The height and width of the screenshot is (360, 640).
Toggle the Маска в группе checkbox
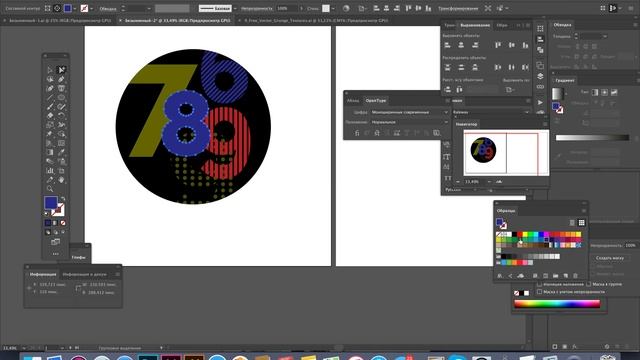click(589, 284)
